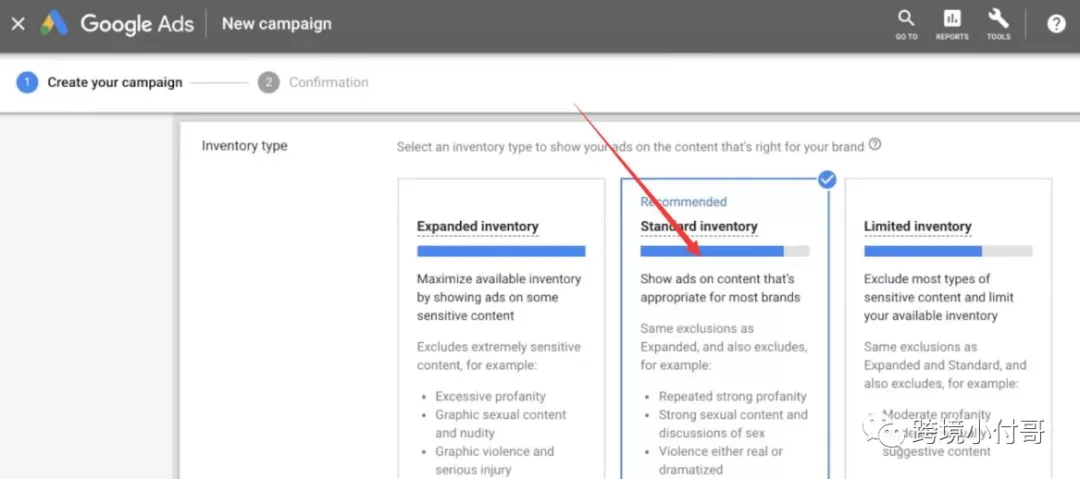Click 'Strong sexual content and discussions' bullet

click(733, 424)
